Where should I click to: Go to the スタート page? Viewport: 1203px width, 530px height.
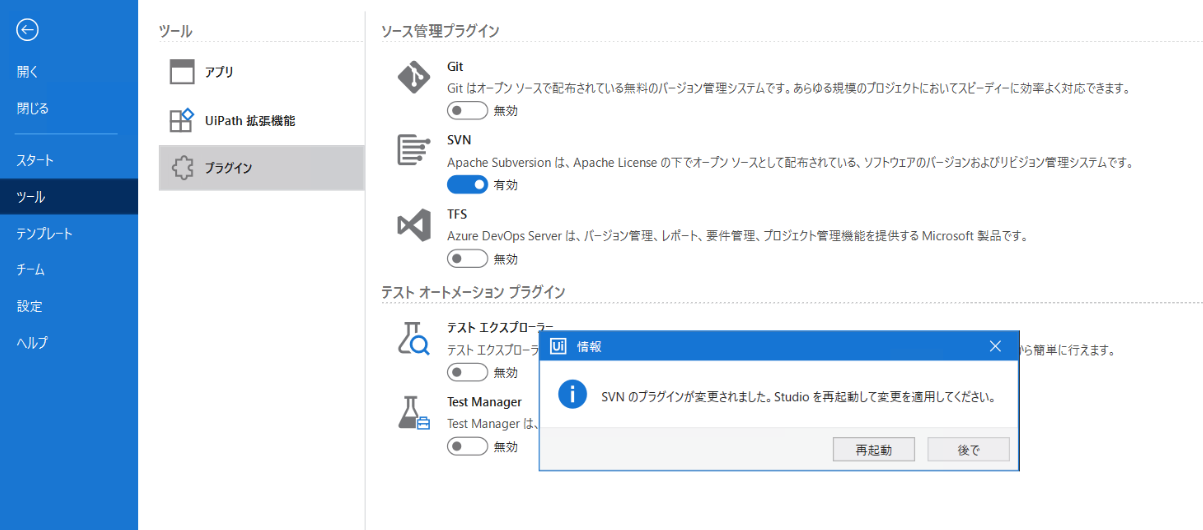coord(69,160)
